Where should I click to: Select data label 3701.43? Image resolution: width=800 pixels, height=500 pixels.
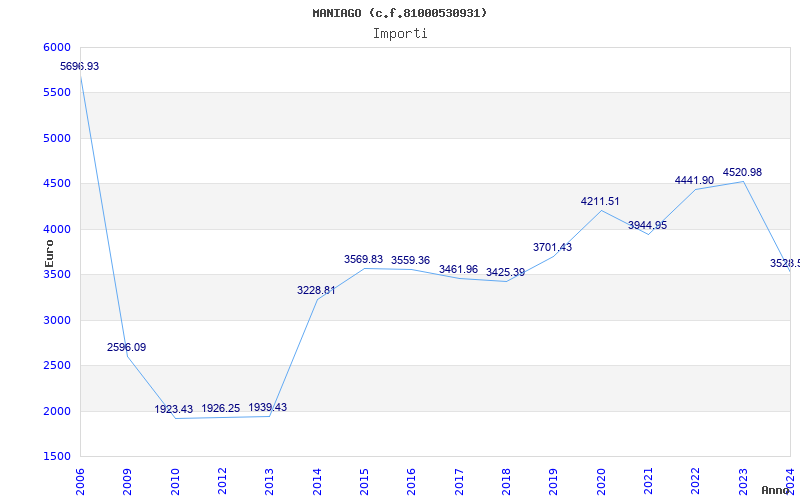pyautogui.click(x=553, y=247)
